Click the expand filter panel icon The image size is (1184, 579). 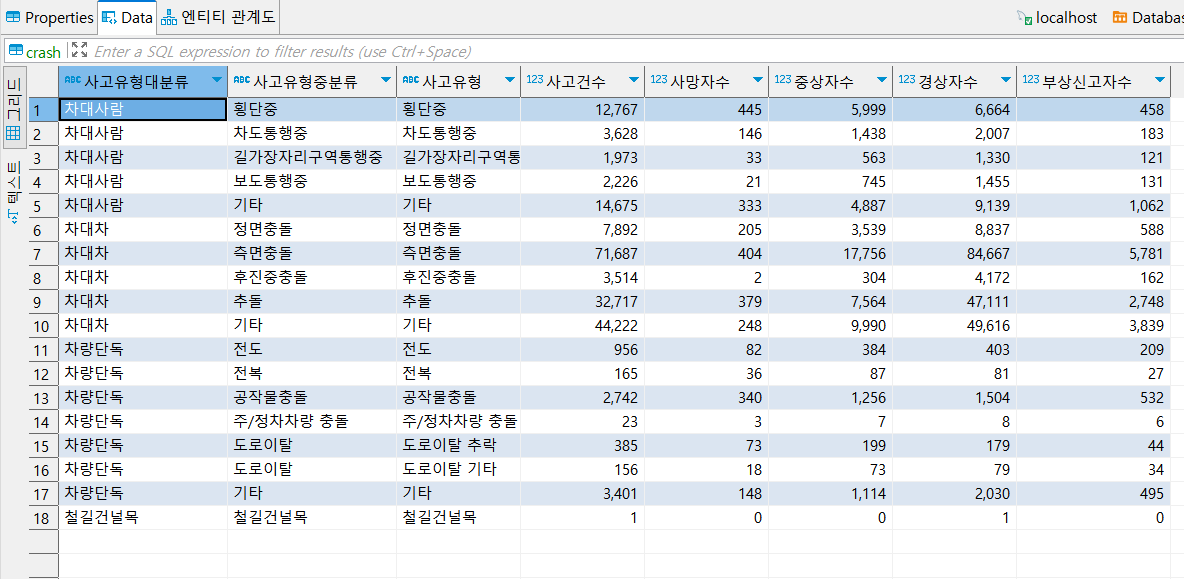(x=79, y=51)
